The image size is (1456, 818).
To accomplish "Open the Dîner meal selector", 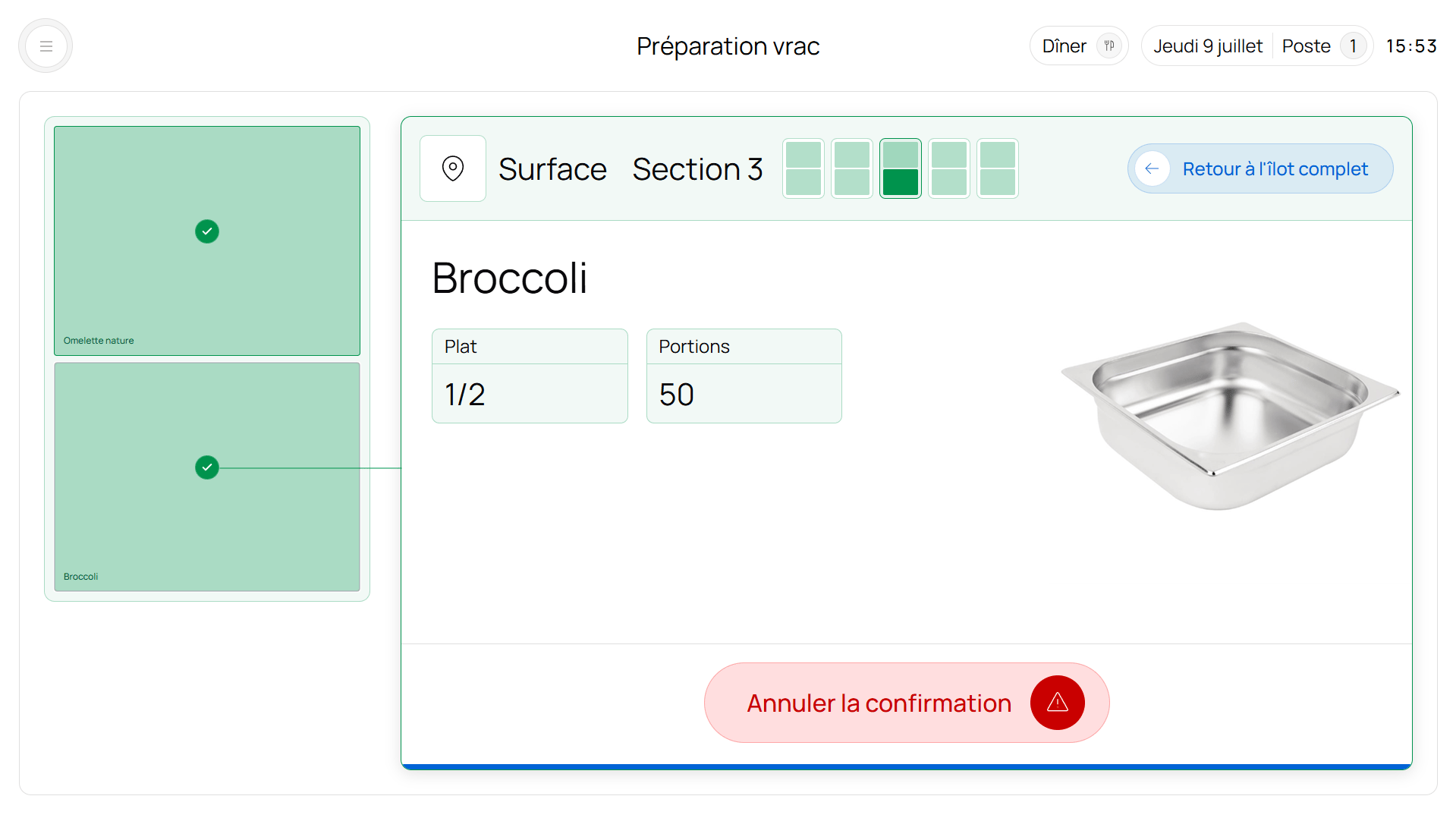I will [x=1079, y=46].
